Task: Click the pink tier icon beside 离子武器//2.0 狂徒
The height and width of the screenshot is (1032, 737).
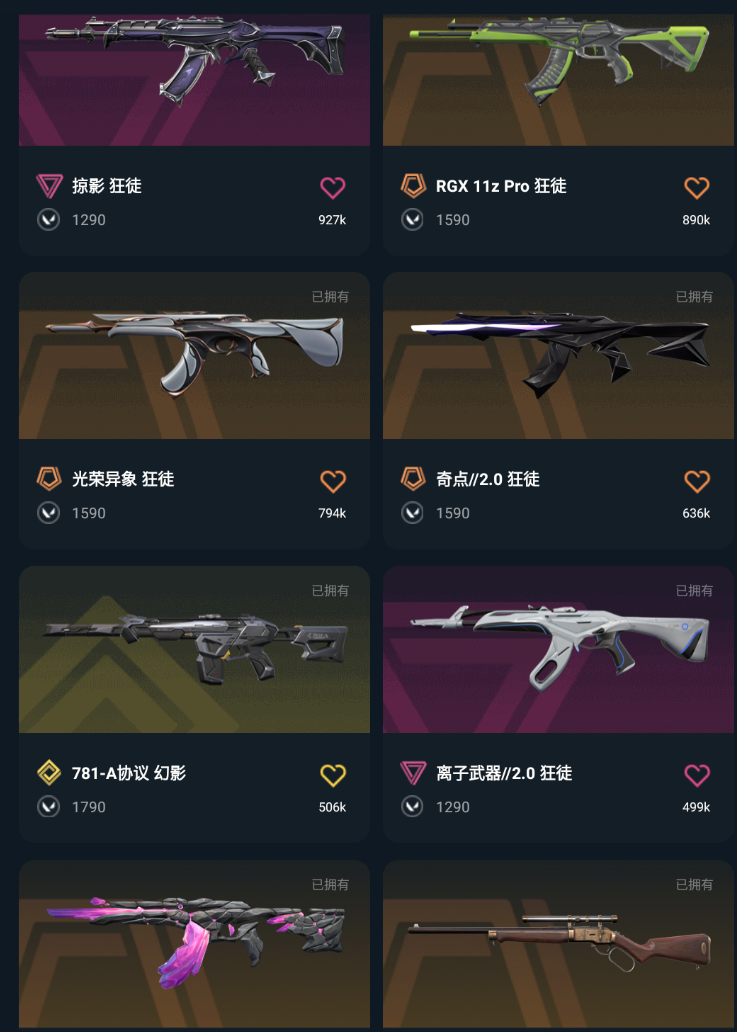Action: point(413,772)
